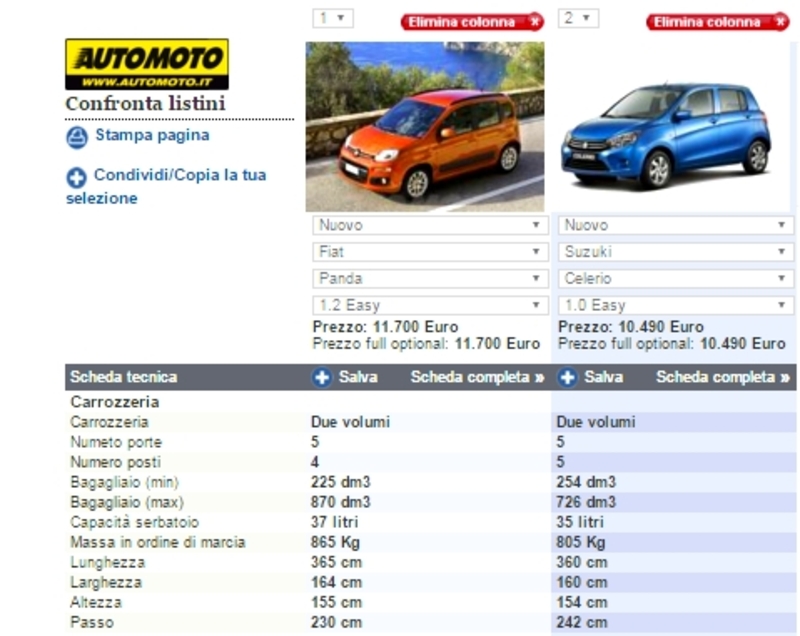
Task: Click the Lunghezza row label
Action: pyautogui.click(x=108, y=563)
